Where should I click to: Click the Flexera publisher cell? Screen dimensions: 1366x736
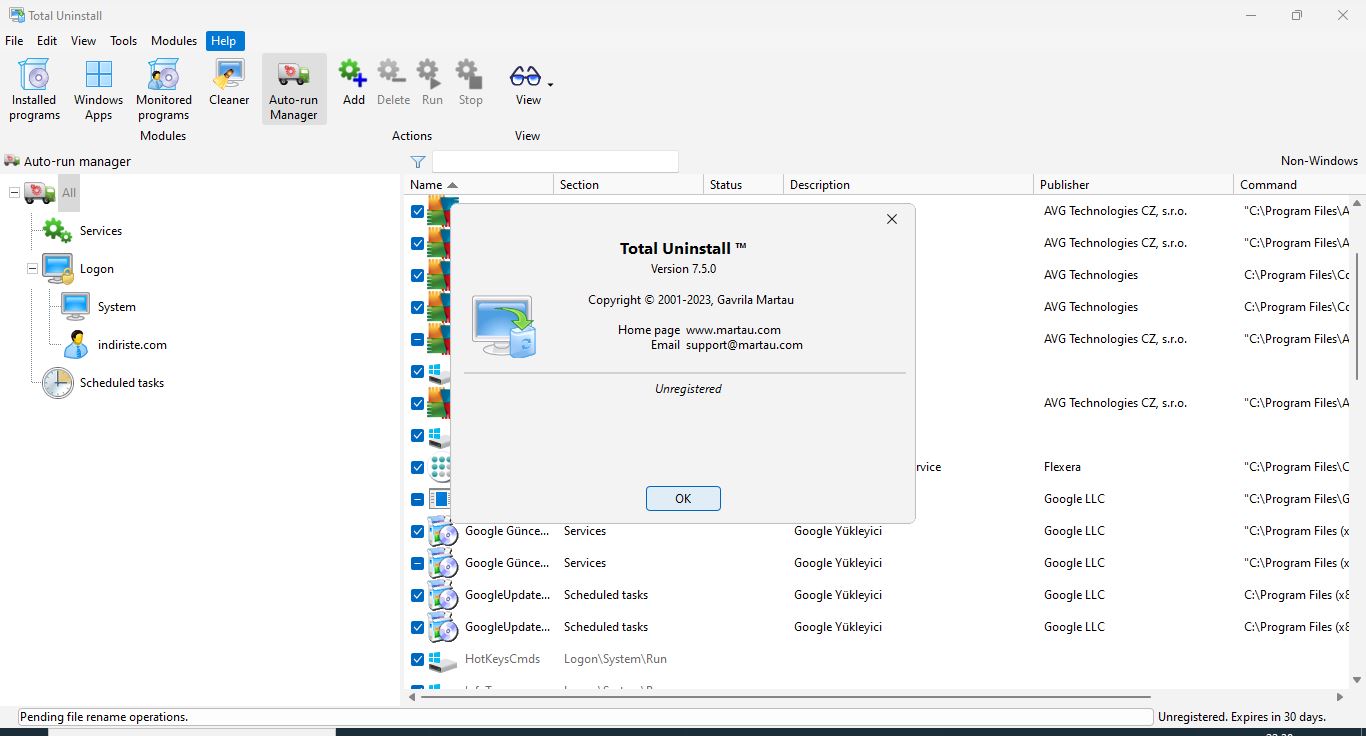[1062, 467]
